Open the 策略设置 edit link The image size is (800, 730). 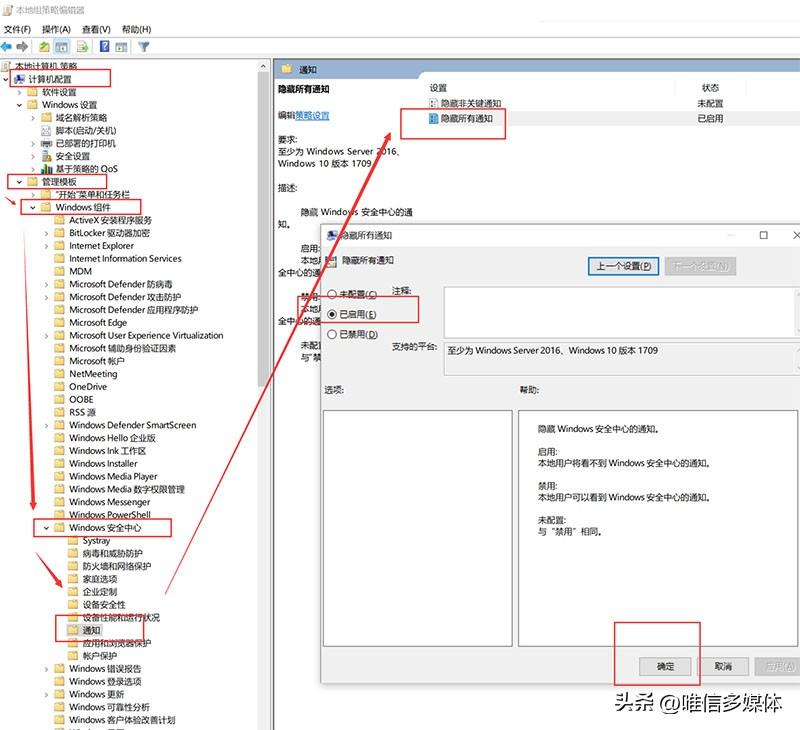point(313,116)
